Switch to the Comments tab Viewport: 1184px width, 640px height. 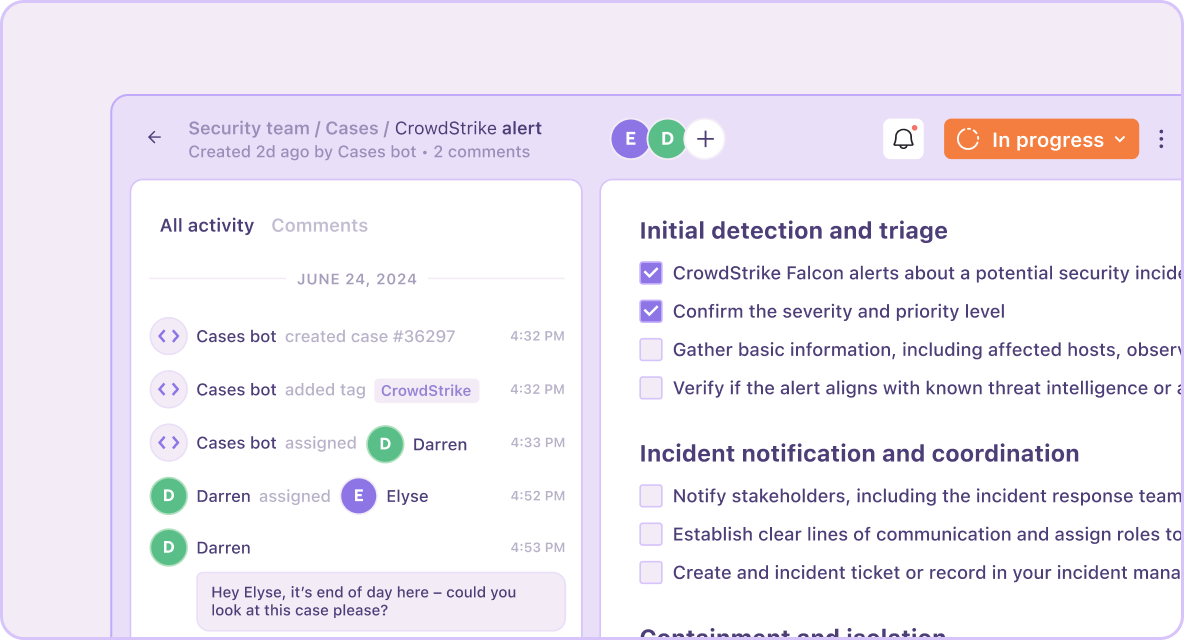(319, 226)
